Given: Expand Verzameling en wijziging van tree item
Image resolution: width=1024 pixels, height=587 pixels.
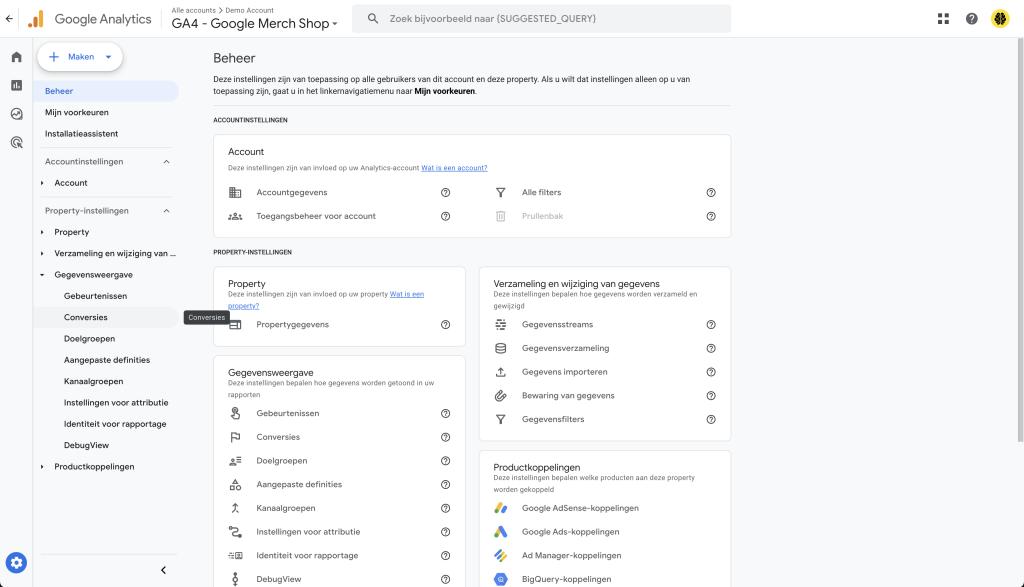Looking at the screenshot, I should coord(42,253).
